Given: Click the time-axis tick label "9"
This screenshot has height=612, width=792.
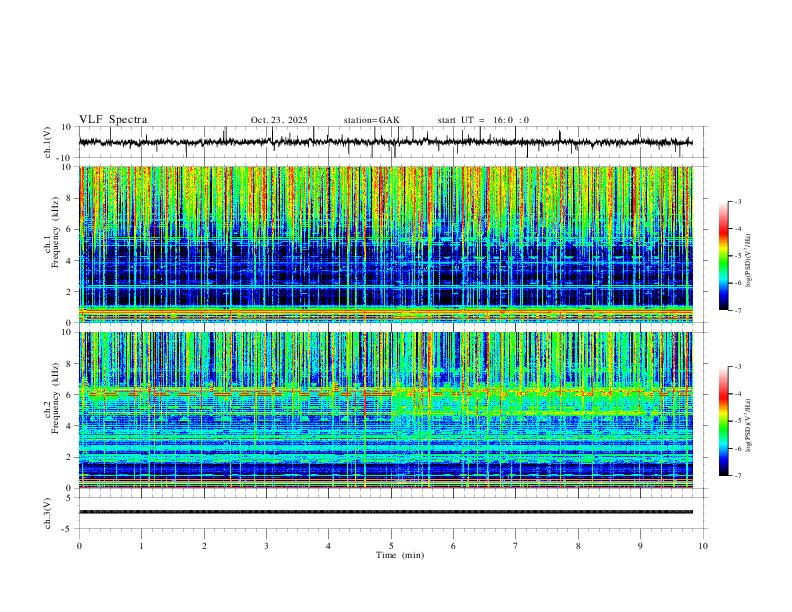Looking at the screenshot, I should click(640, 546).
